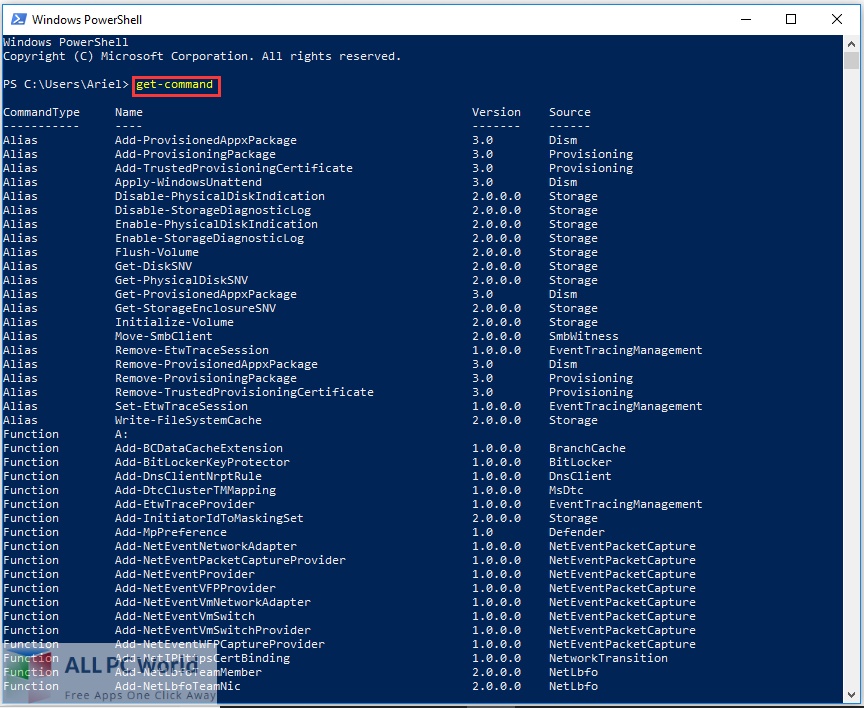Viewport: 864px width, 708px height.
Task: Click the 'PS C:\Users\Ariel>' prompt text
Action: (66, 84)
